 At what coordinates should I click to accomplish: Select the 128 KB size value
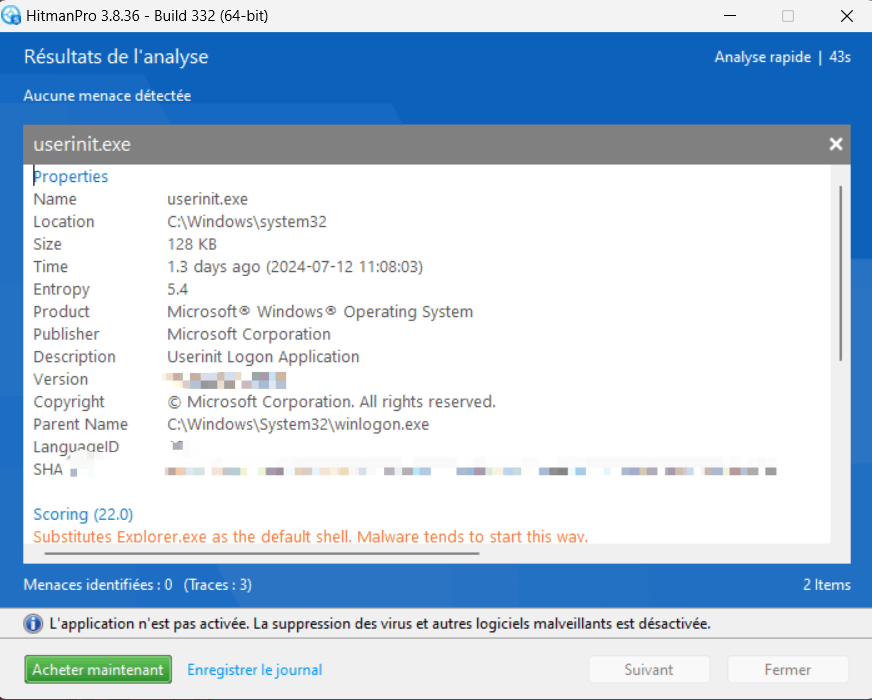coord(192,244)
